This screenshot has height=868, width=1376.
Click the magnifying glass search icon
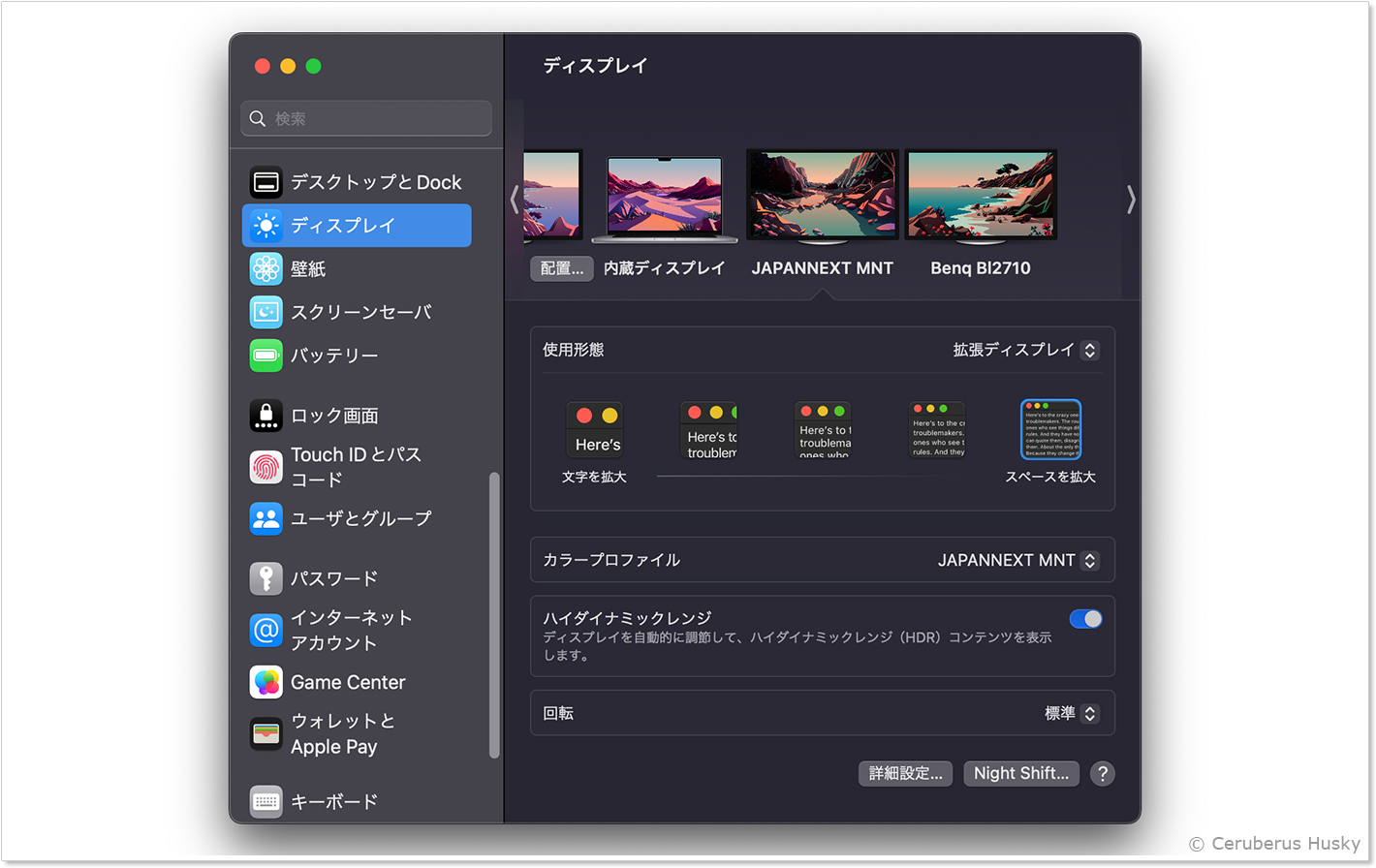point(258,118)
